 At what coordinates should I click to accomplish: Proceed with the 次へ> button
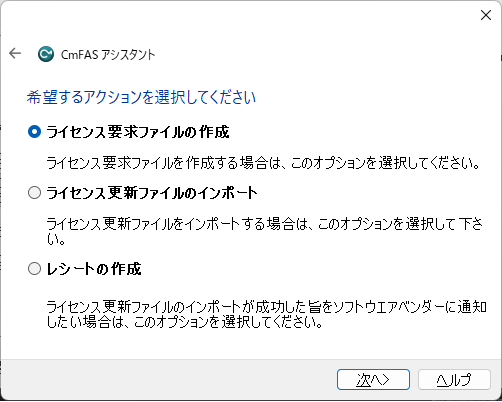373,379
